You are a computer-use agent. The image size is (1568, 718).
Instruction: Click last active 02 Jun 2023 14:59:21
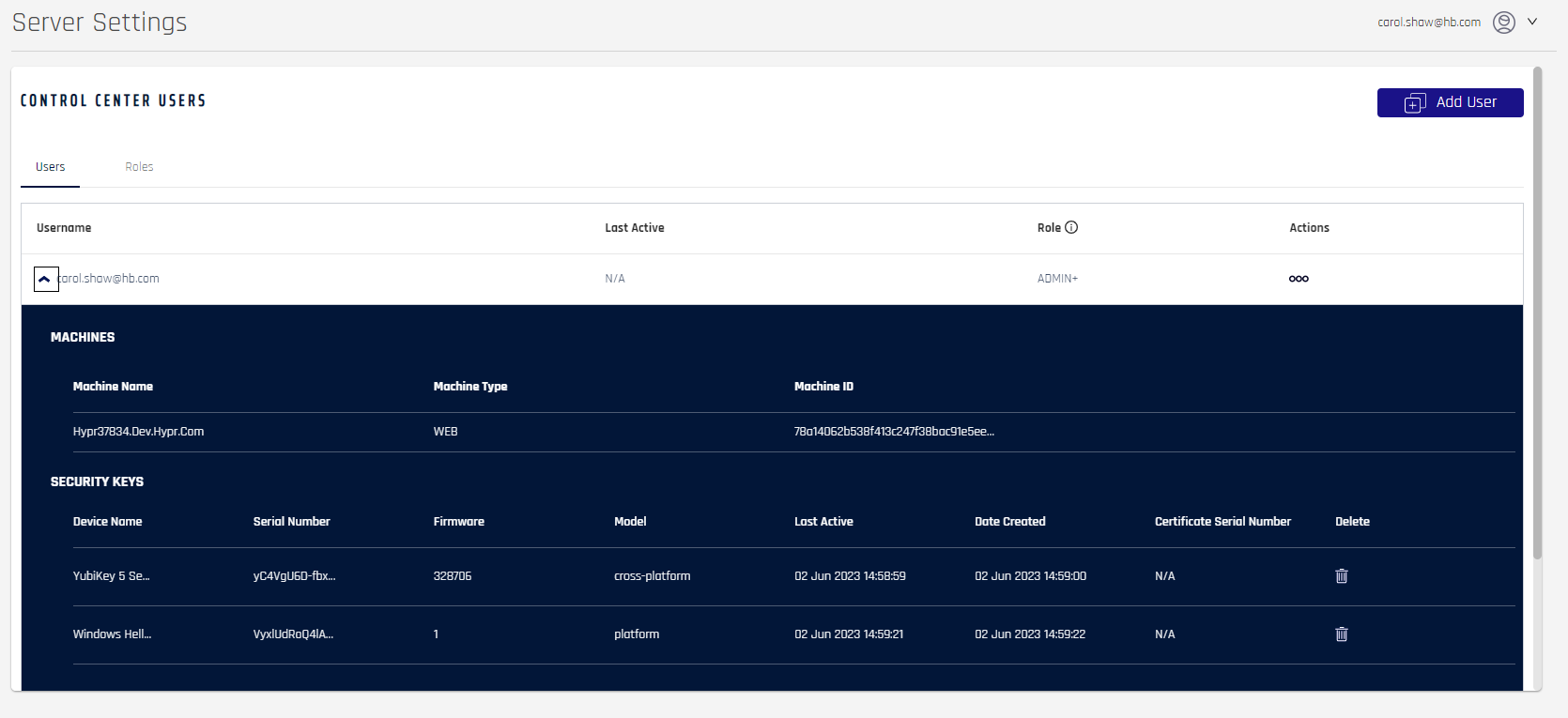click(849, 634)
